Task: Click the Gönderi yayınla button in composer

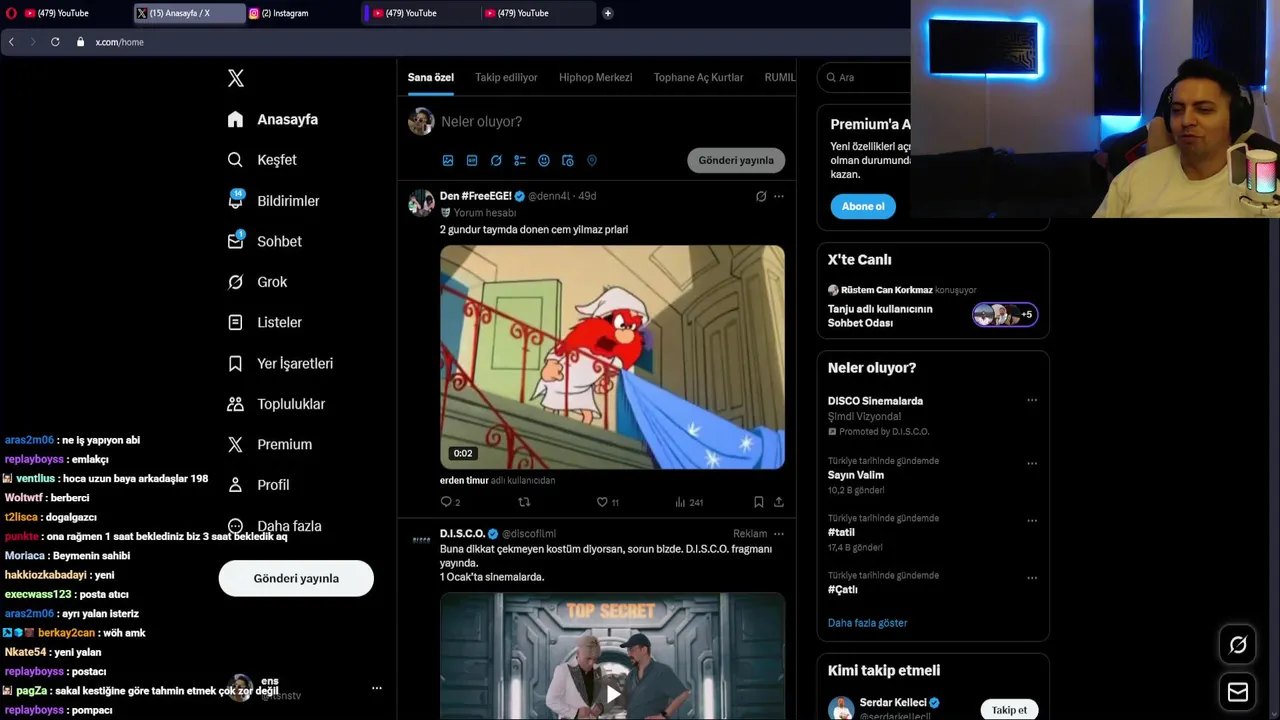Action: [736, 160]
